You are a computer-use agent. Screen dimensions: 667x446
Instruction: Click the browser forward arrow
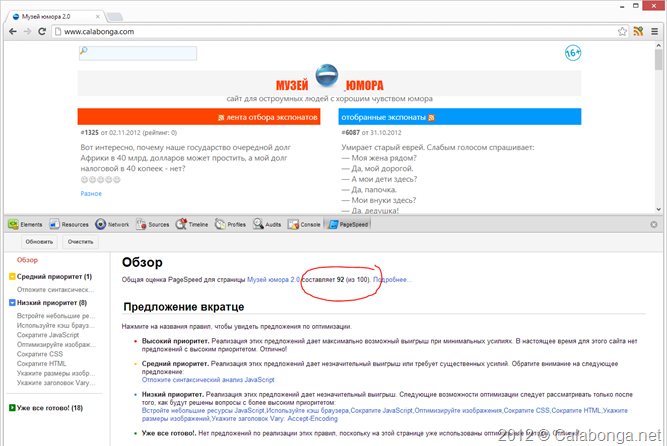click(x=27, y=31)
